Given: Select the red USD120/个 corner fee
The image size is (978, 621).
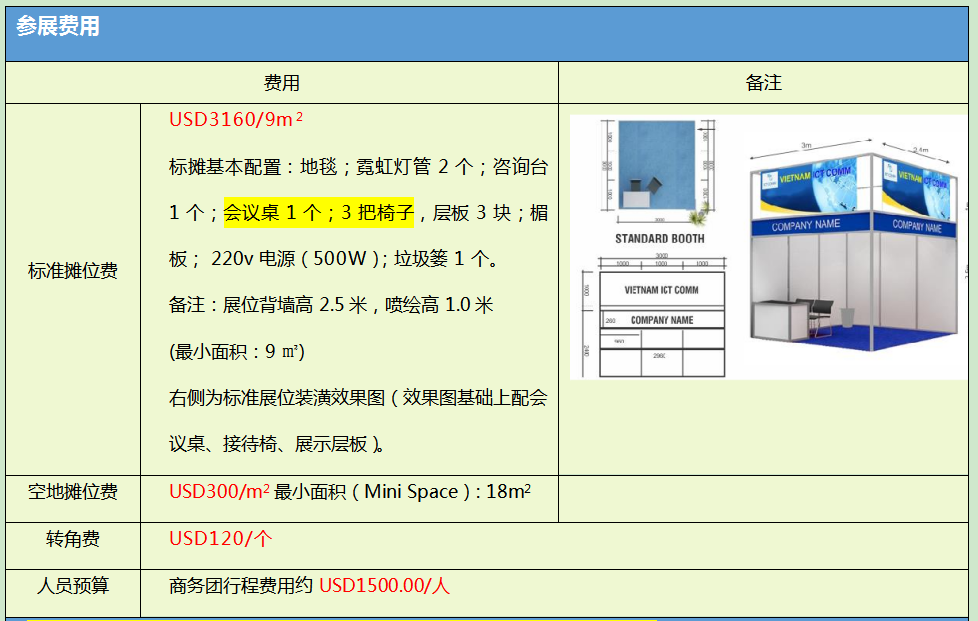Looking at the screenshot, I should pyautogui.click(x=220, y=539).
